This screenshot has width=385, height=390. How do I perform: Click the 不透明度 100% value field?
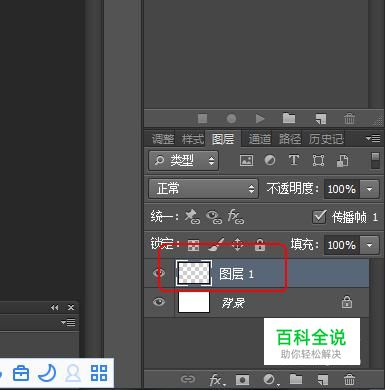342,189
